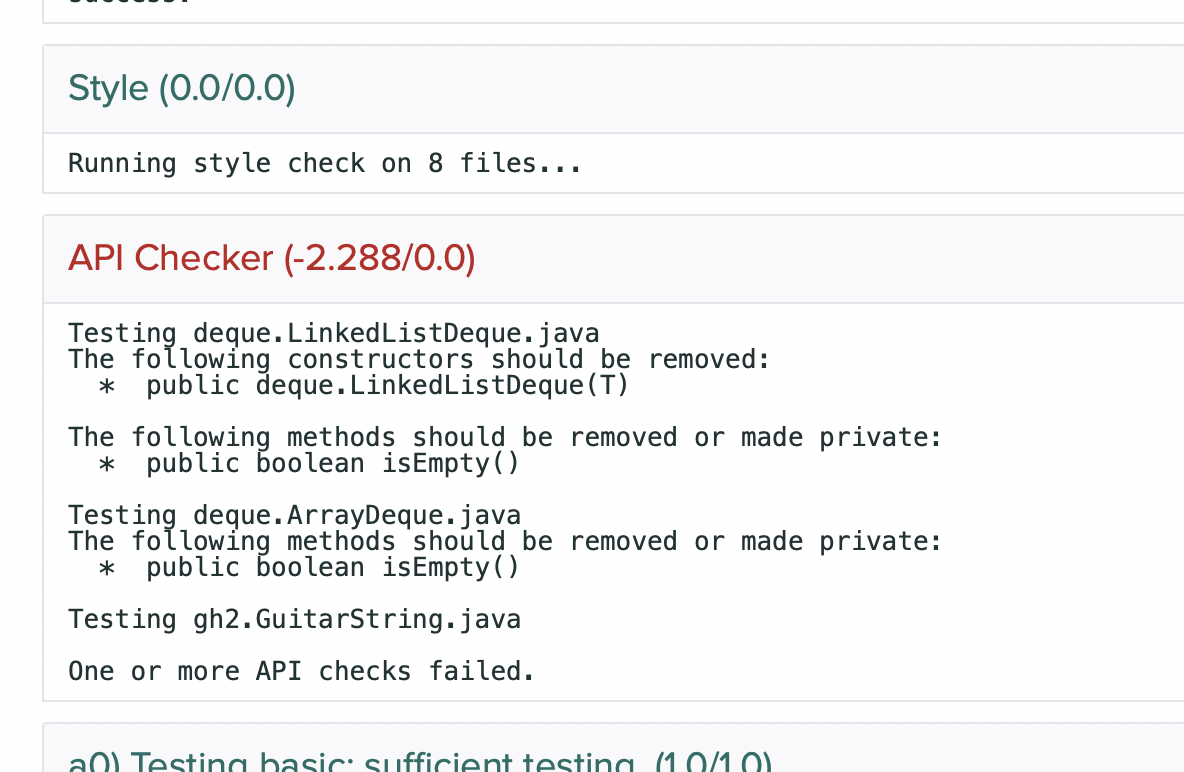Click the 'Testing deque.ArrayDeque.java' line

click(x=294, y=515)
